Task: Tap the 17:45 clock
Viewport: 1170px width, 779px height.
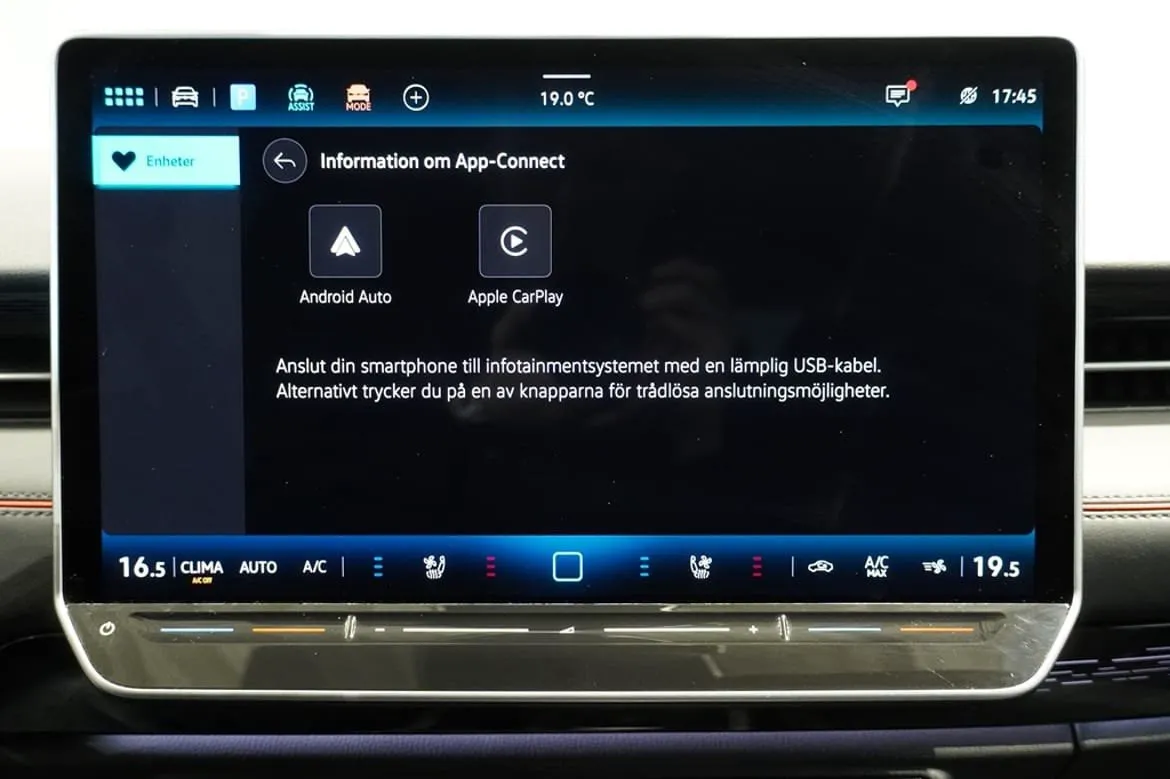Action: click(x=1013, y=96)
